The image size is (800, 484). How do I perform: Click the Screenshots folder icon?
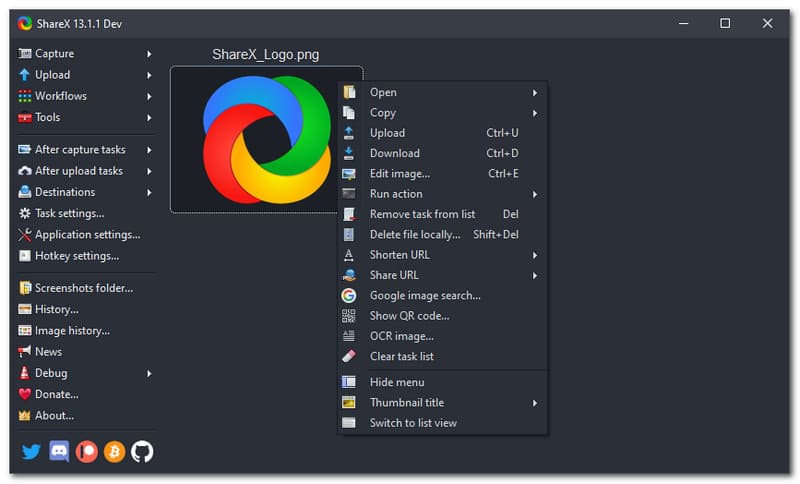point(24,288)
